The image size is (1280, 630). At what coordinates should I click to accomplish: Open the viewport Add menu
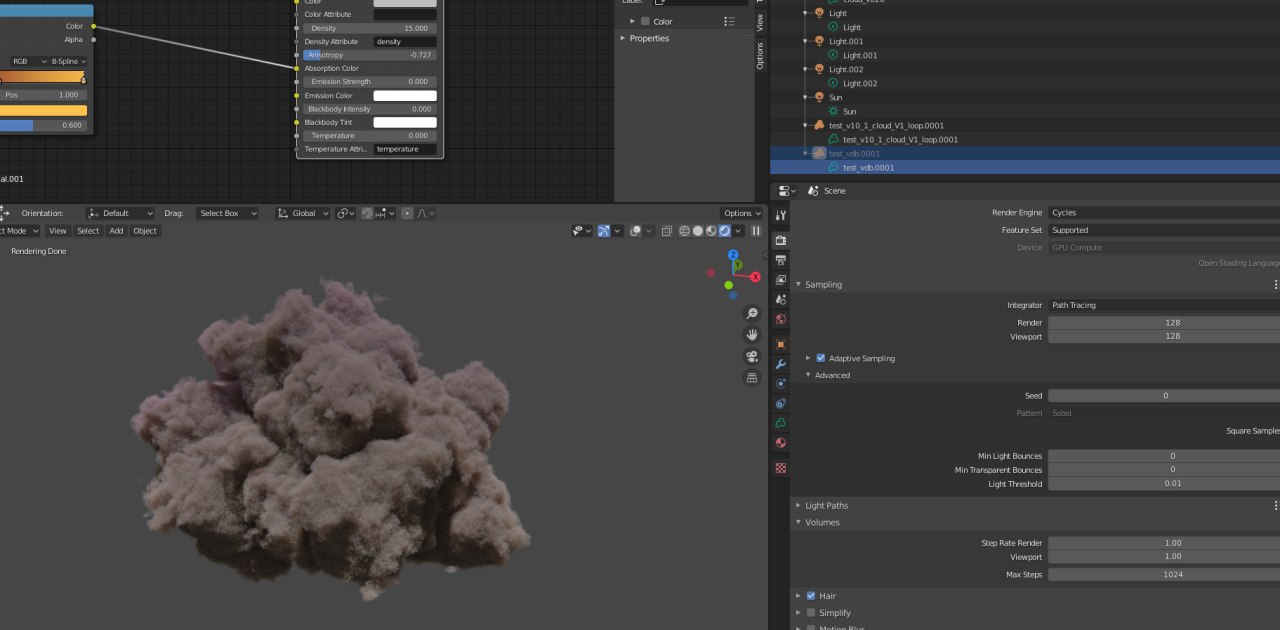click(x=116, y=231)
